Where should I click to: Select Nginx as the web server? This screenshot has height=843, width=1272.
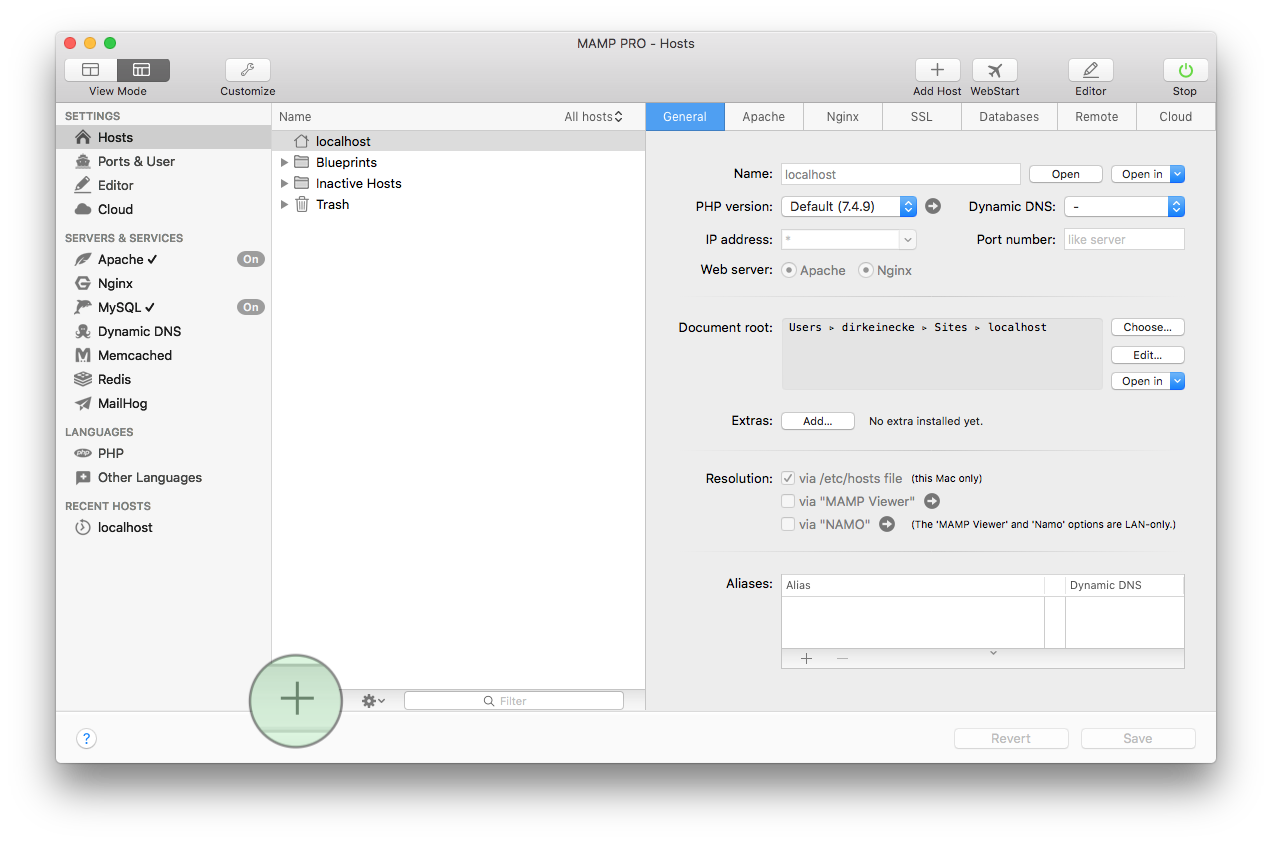[x=865, y=270]
